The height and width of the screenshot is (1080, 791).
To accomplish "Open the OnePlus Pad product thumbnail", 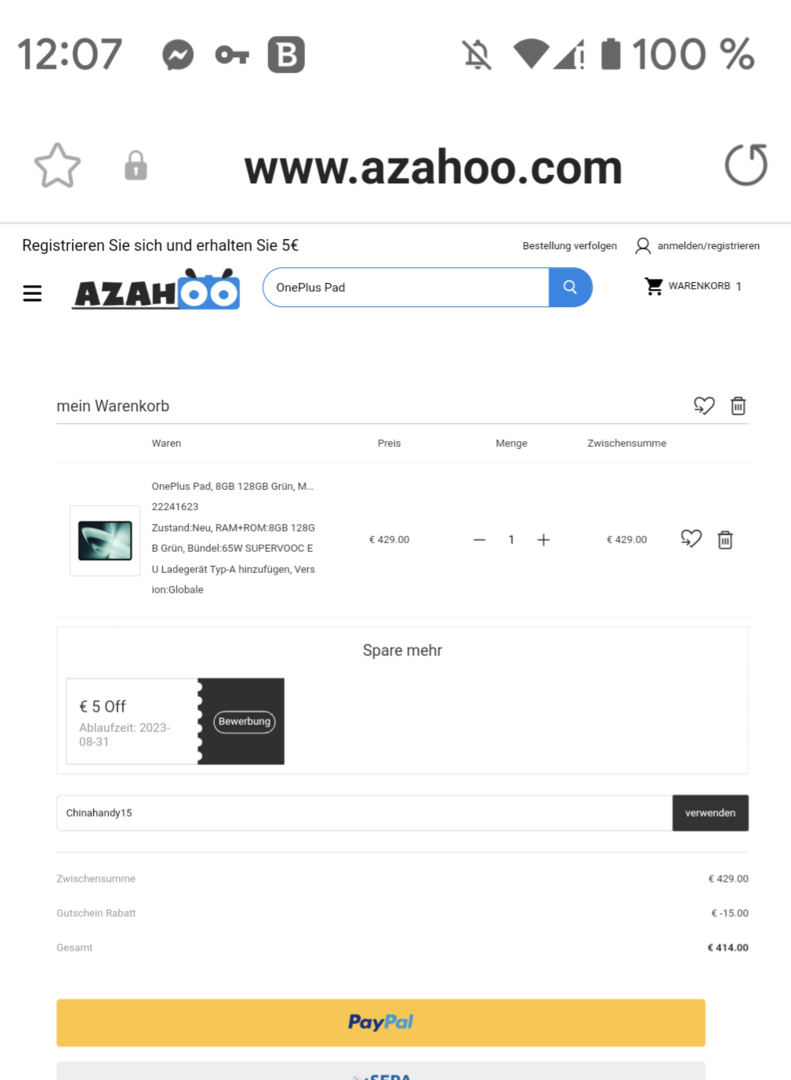I will [x=105, y=540].
